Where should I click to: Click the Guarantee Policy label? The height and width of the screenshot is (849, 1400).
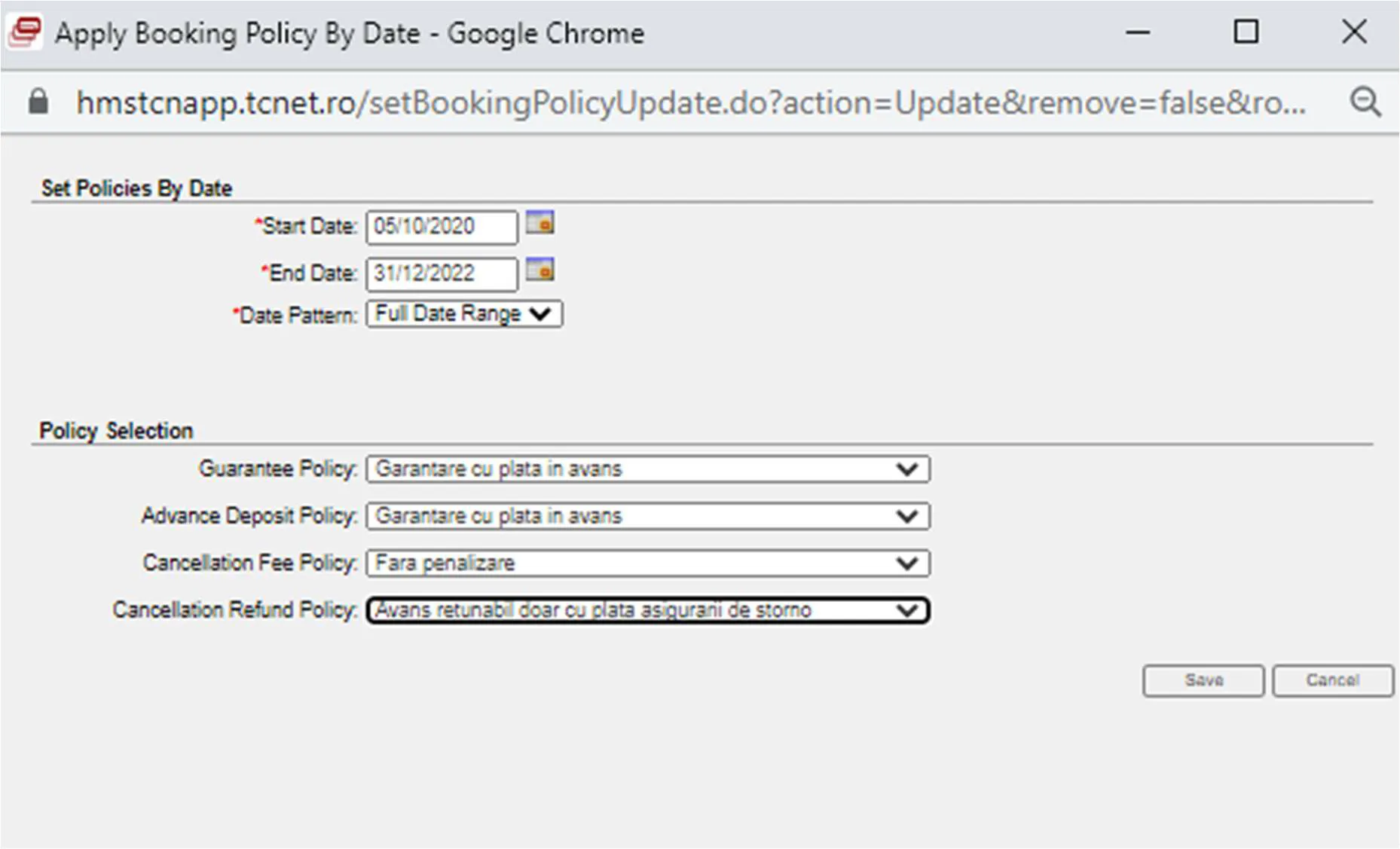pos(278,469)
